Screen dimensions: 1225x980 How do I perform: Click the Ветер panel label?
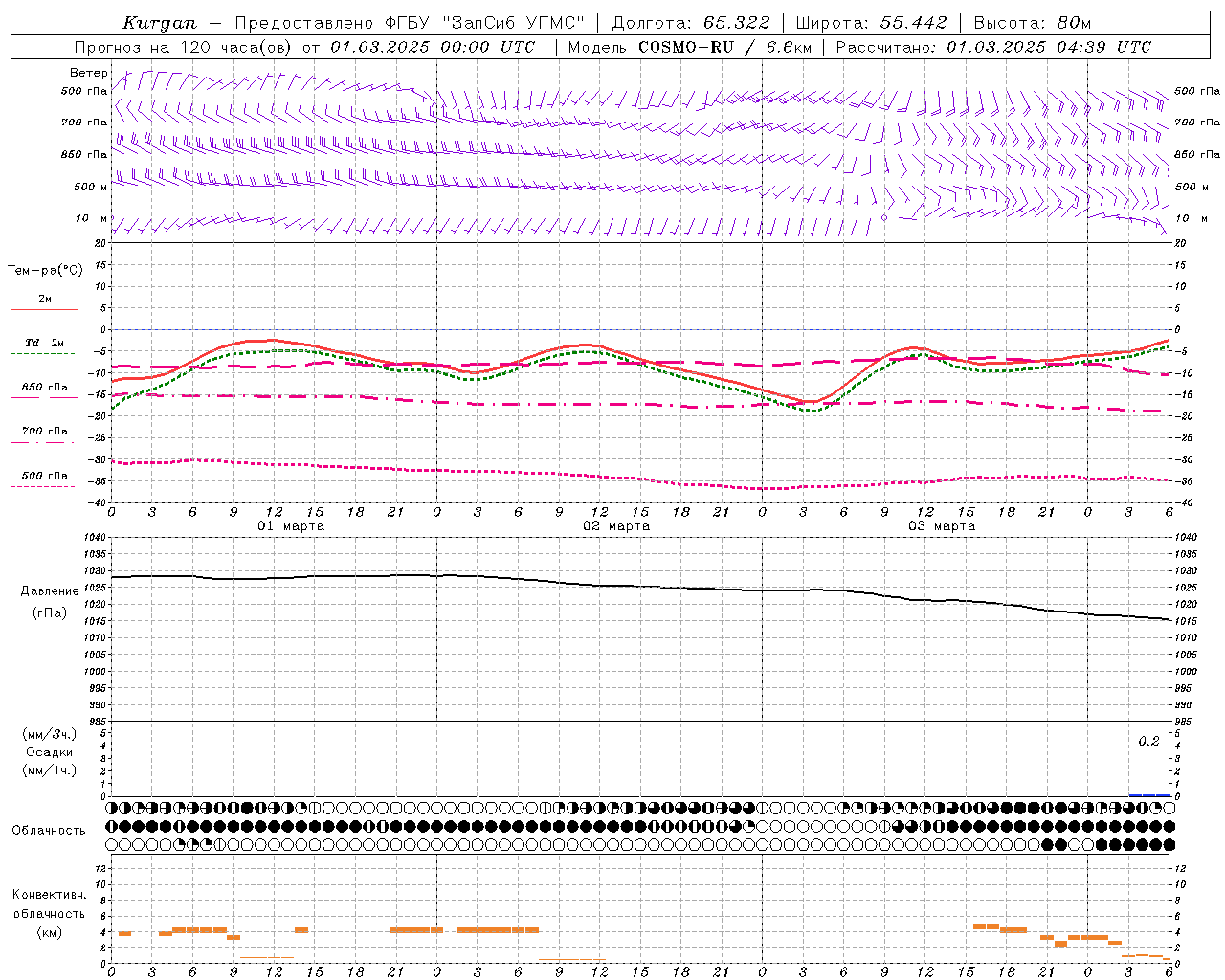point(89,73)
